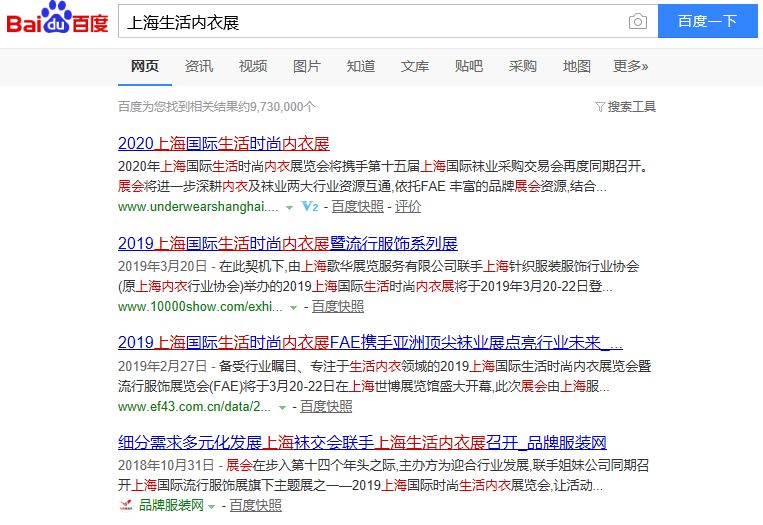The width and height of the screenshot is (763, 525).
Task: Switch to the 知道 tab
Action: 361,66
